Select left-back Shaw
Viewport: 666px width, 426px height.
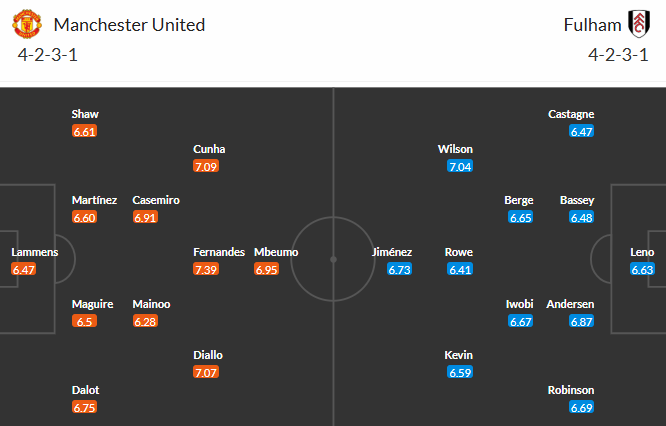point(85,114)
